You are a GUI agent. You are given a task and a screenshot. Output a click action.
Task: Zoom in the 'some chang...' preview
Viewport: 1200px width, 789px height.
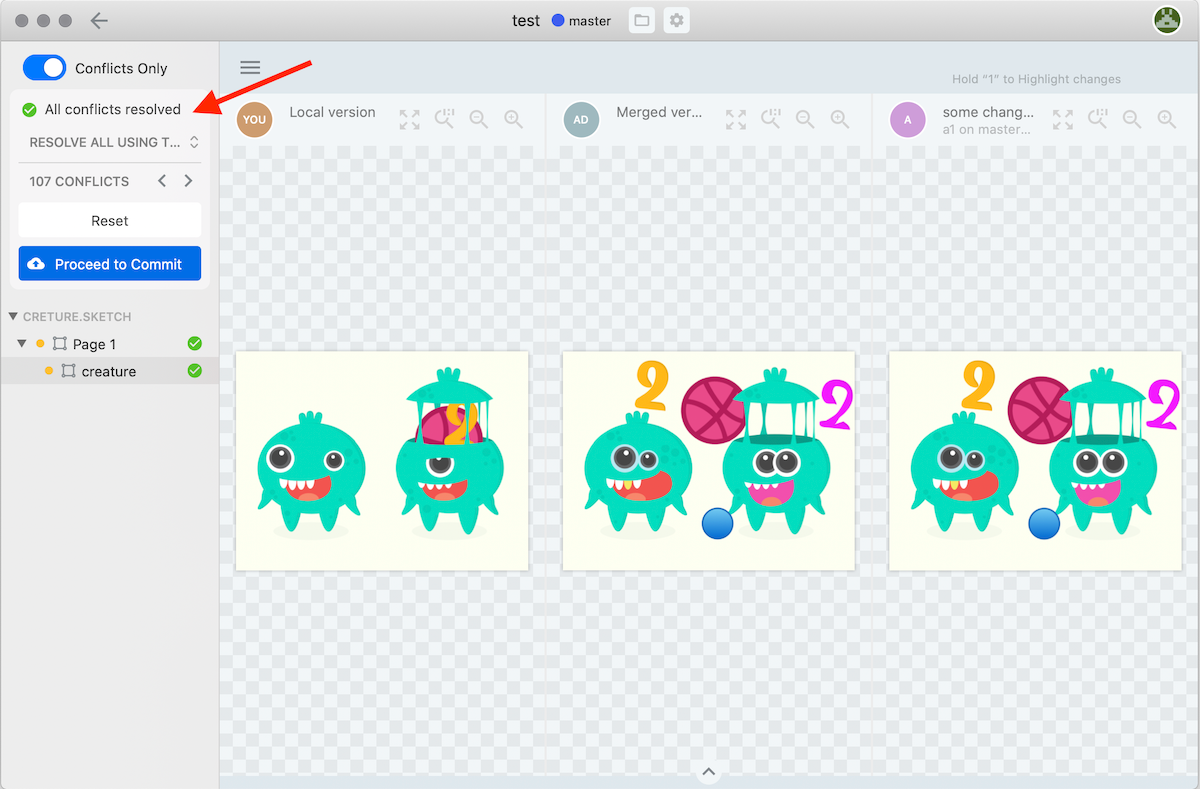pyautogui.click(x=1166, y=120)
